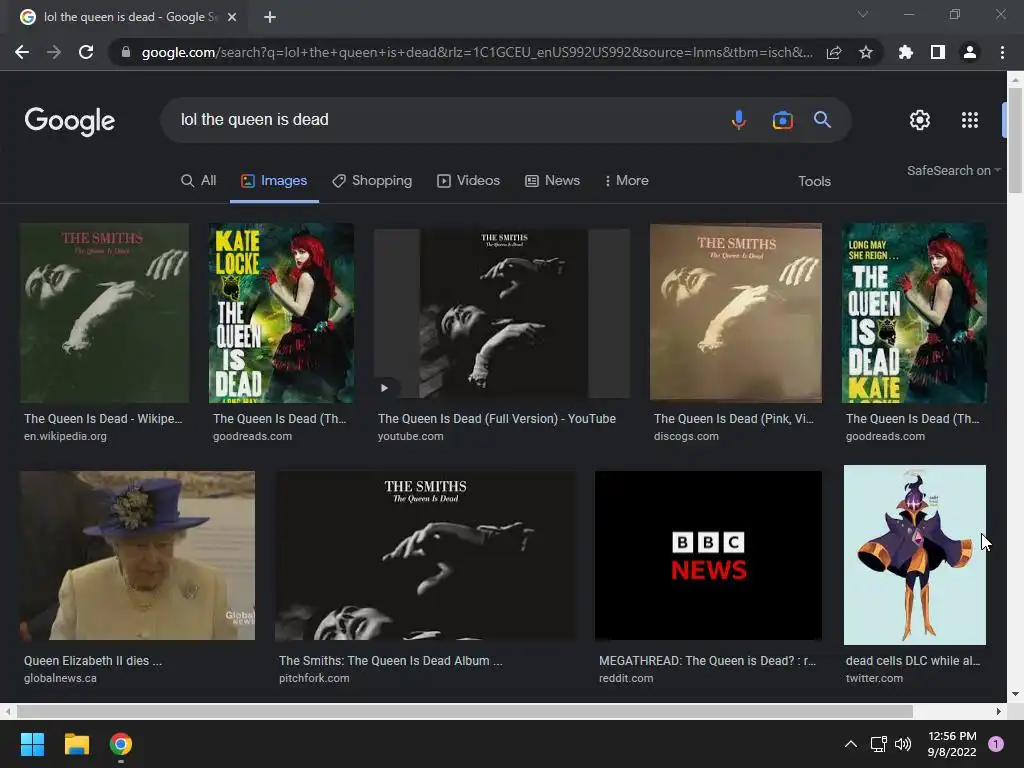
Task: Click the horizontal scrollbar at bottom
Action: tap(465, 711)
